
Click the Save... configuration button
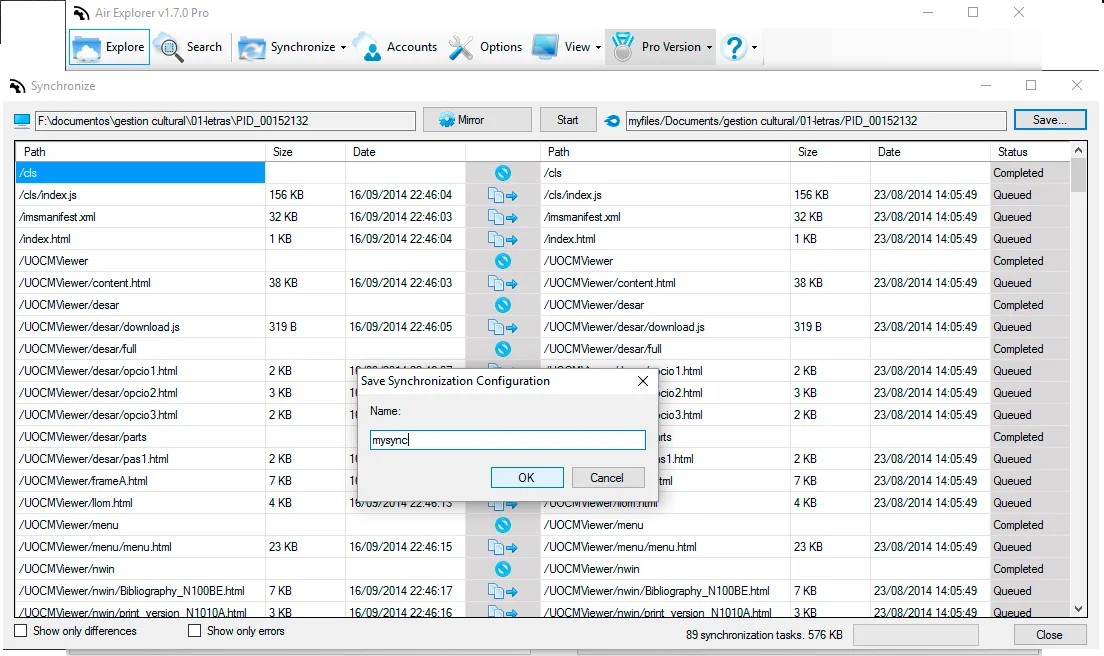[x=1050, y=120]
